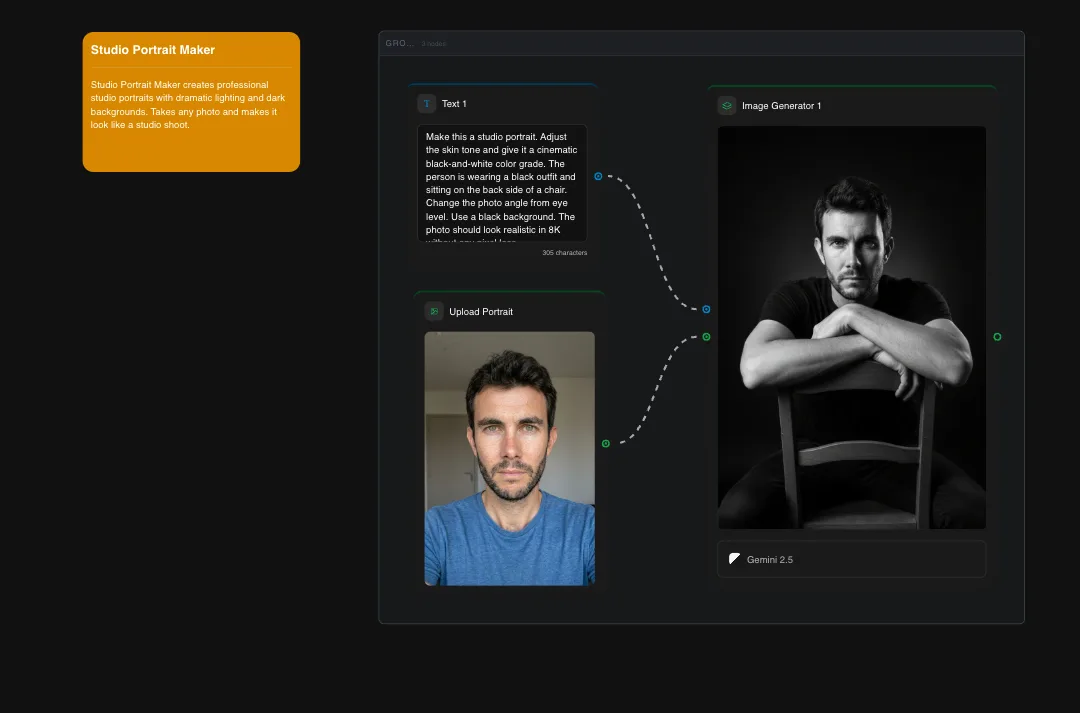The width and height of the screenshot is (1080, 713).
Task: Click the "T" icon on the Text 1 node
Action: click(x=425, y=103)
